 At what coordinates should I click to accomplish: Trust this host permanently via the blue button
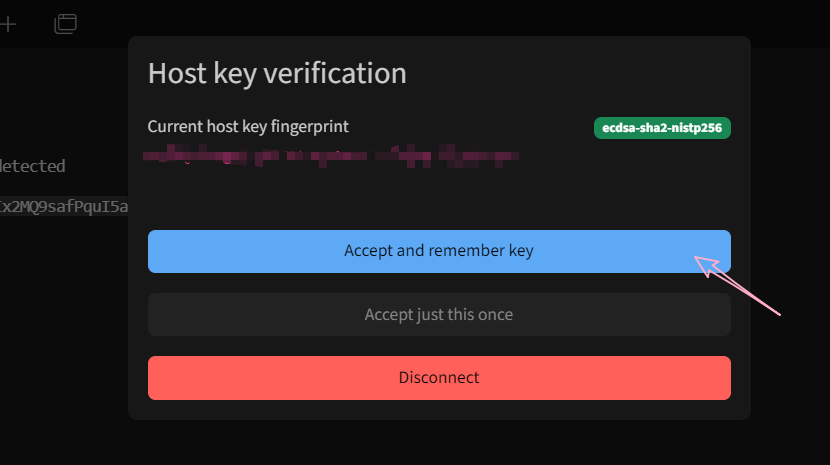[x=439, y=251]
